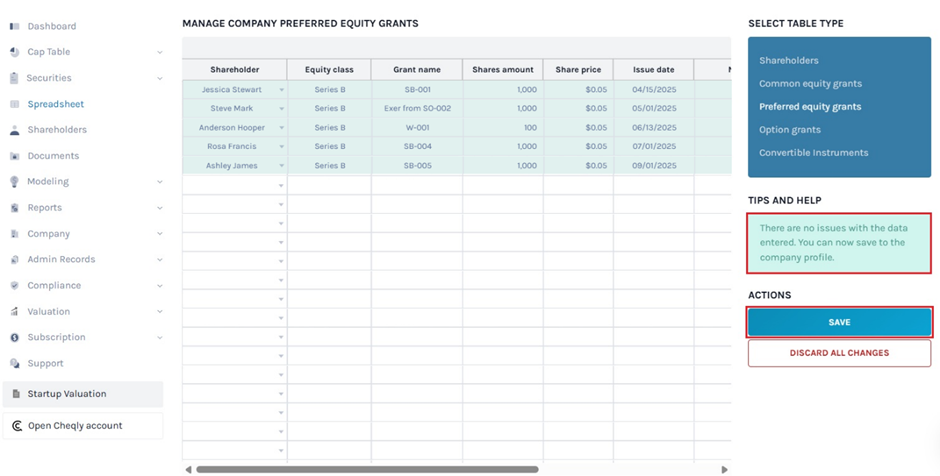Open shareholder dropdown for Rosa Francis

[x=281, y=147]
